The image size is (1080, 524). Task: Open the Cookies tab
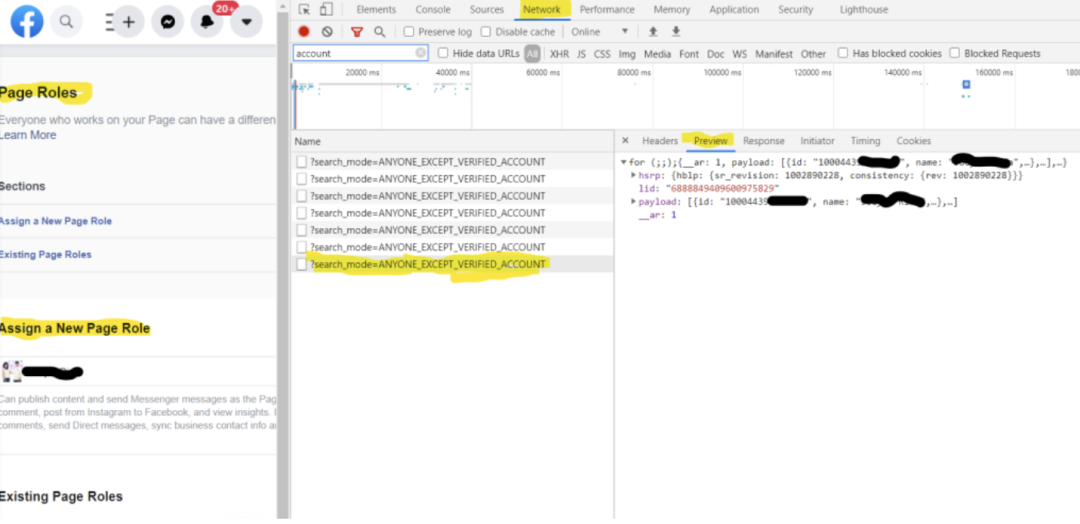pos(914,140)
